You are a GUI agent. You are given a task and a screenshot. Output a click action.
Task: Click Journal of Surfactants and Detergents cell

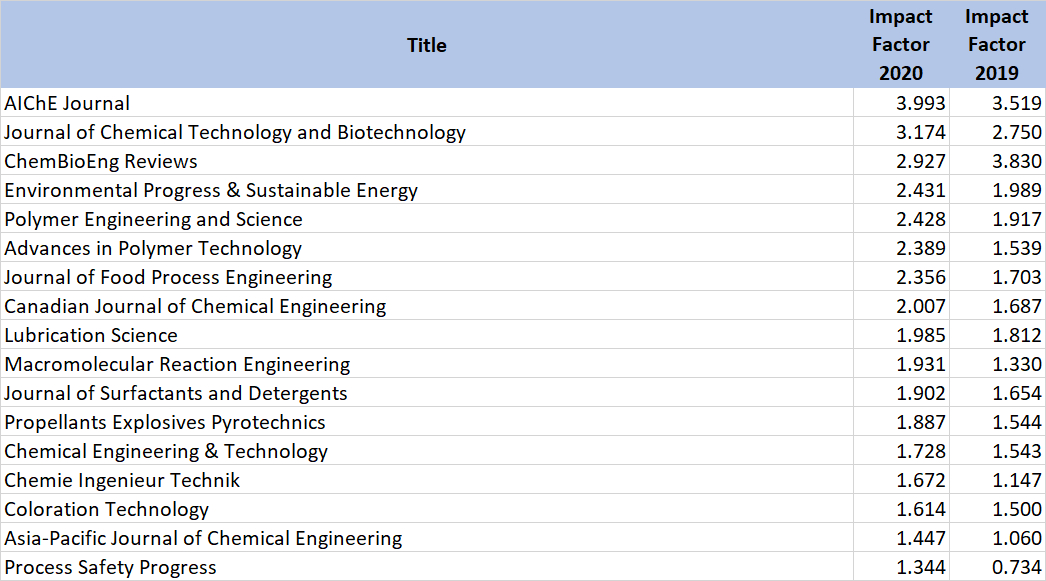tap(176, 393)
